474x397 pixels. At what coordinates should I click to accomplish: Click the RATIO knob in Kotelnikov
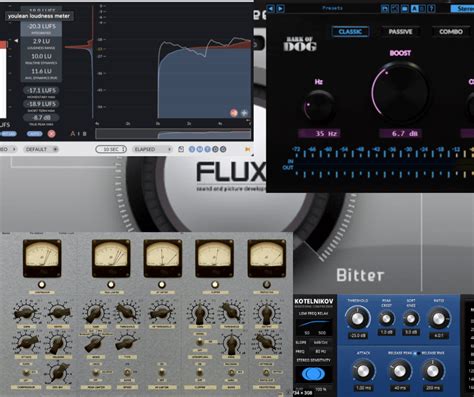(439, 319)
